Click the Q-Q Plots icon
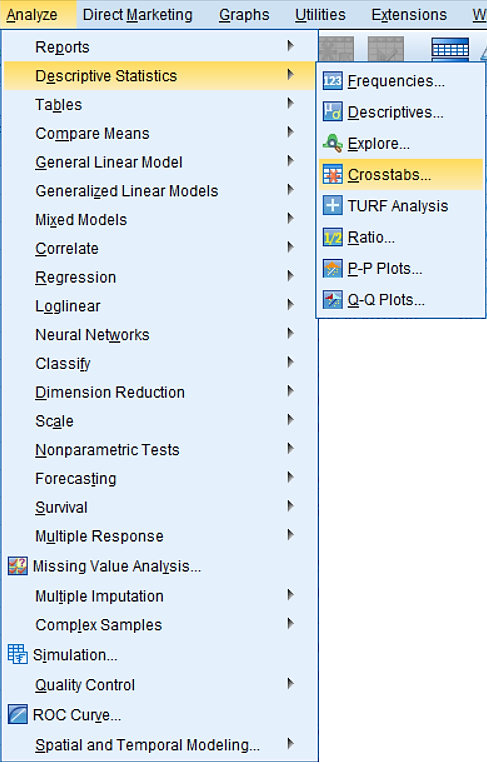The height and width of the screenshot is (764, 487). point(332,300)
